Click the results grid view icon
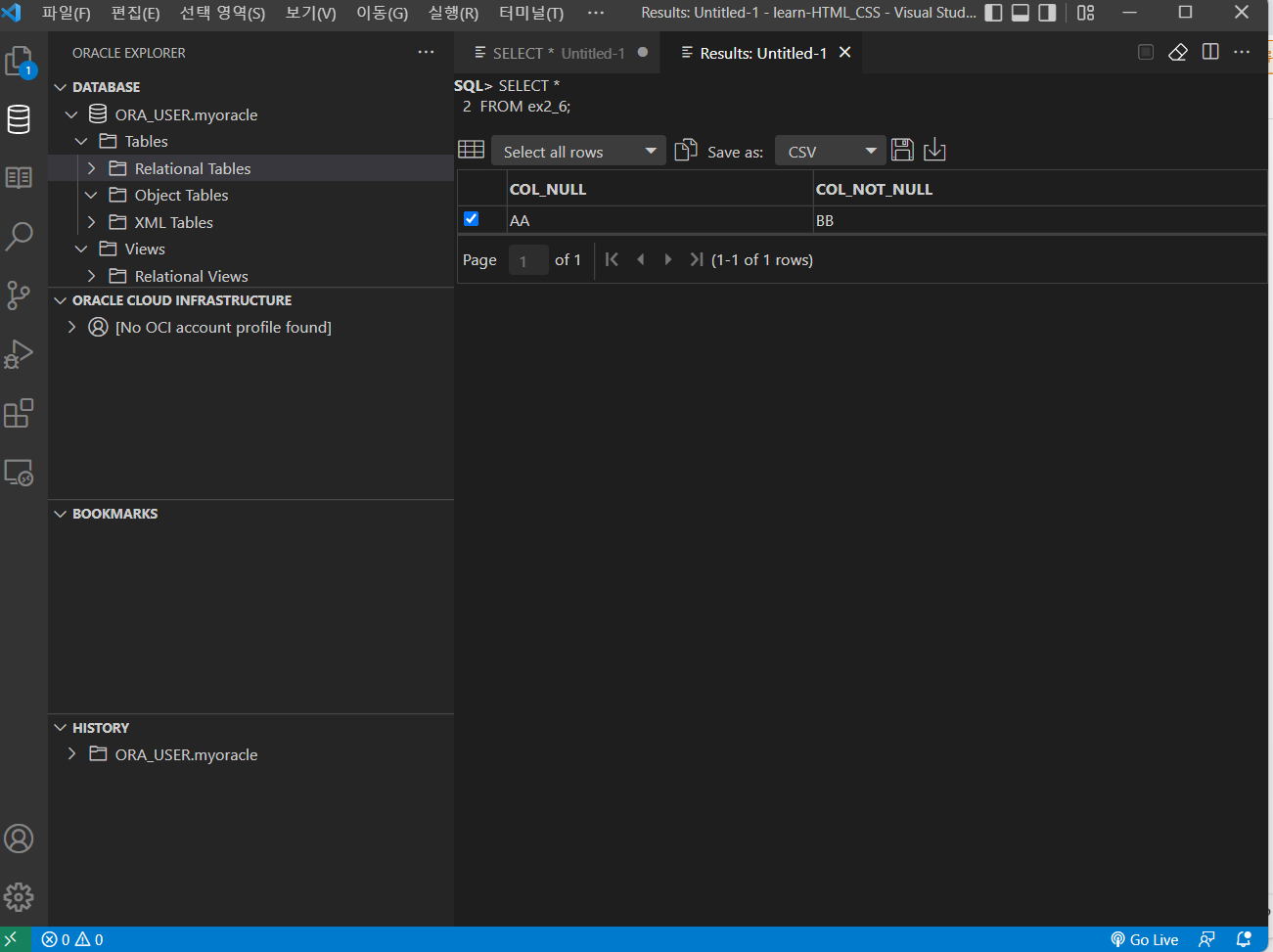 [x=471, y=150]
